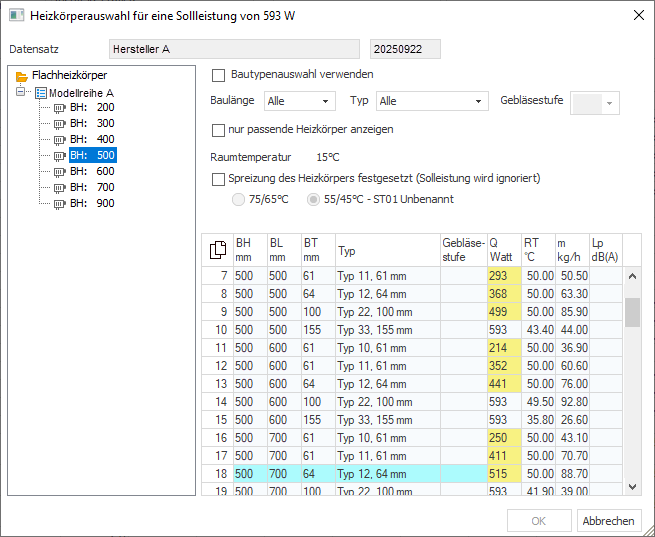The image size is (655, 537).
Task: Click highlighted row 18 'Typ 12, 64 mm'
Action: coord(388,474)
